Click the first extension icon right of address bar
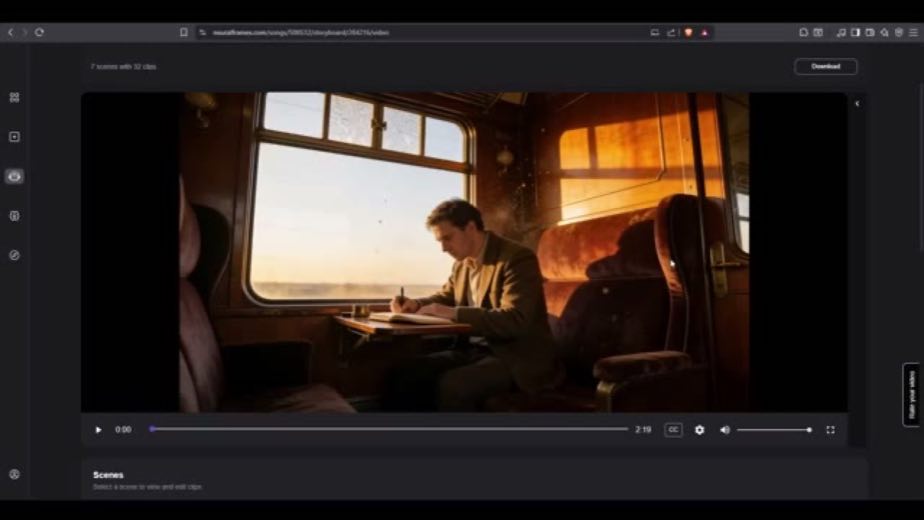 pyautogui.click(x=803, y=32)
